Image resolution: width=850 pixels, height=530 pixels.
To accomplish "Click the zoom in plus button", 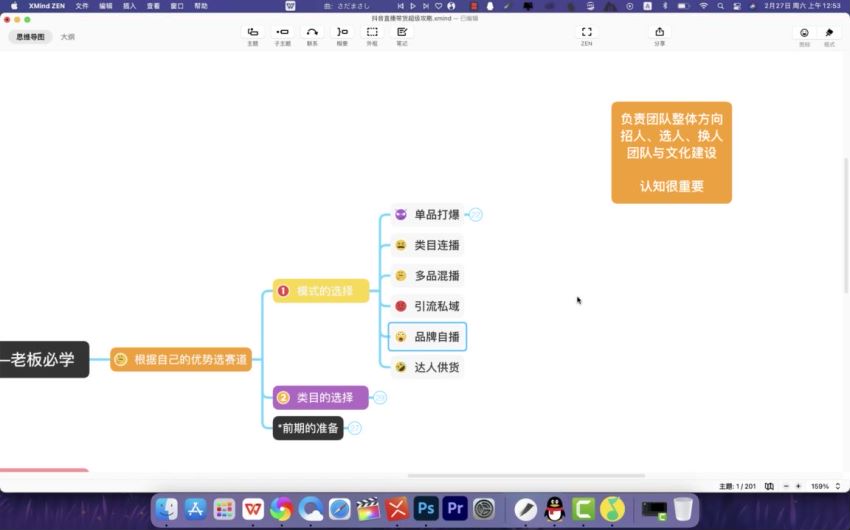I will pos(798,486).
